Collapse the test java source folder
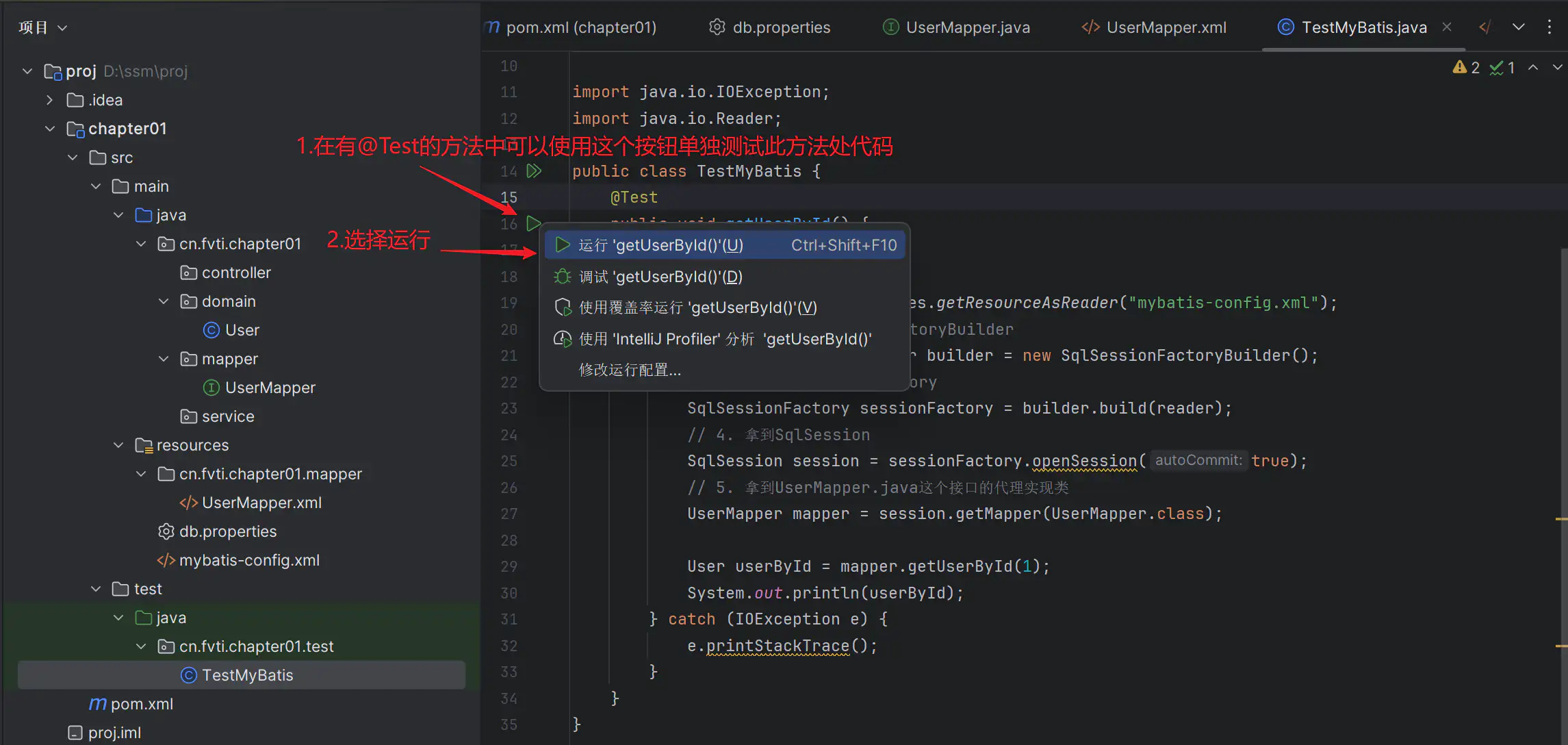Viewport: 1568px width, 745px height. pos(118,618)
